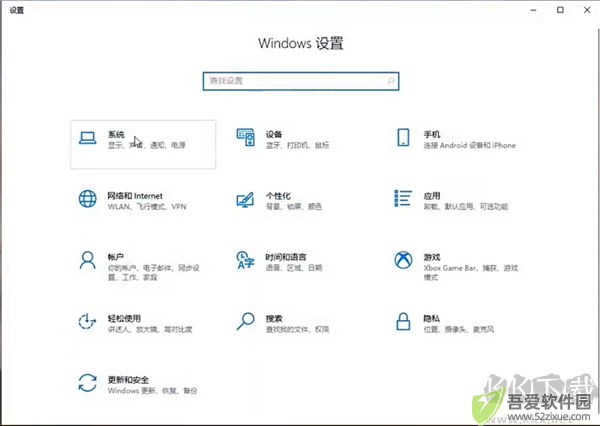The width and height of the screenshot is (600, 426).
Task: Click 背景、锁屏、颜色 description
Action: coord(293,207)
